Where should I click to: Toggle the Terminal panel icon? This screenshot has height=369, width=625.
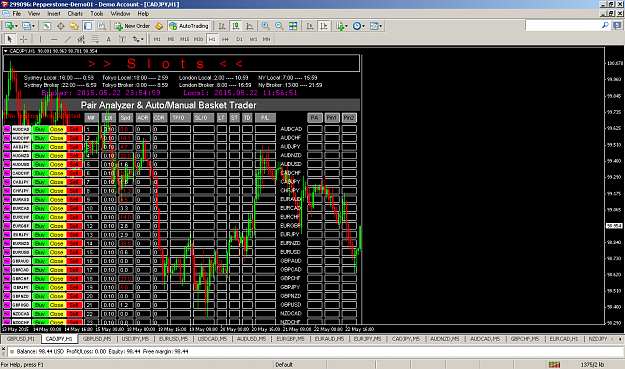tap(88, 26)
